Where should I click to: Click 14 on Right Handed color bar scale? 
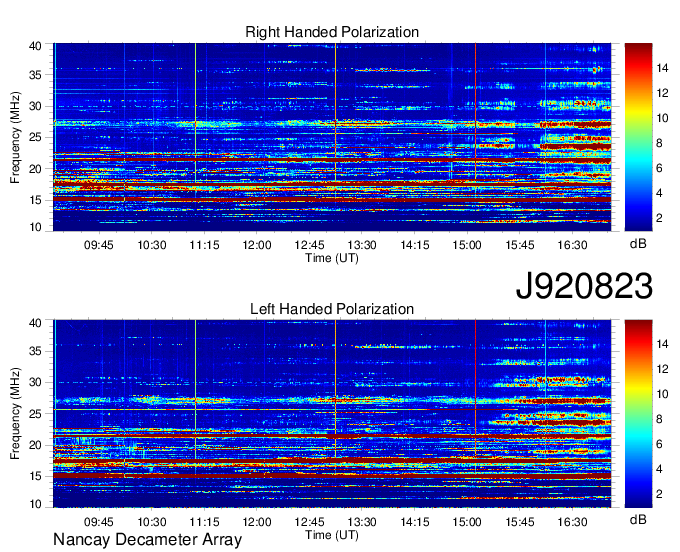click(662, 68)
